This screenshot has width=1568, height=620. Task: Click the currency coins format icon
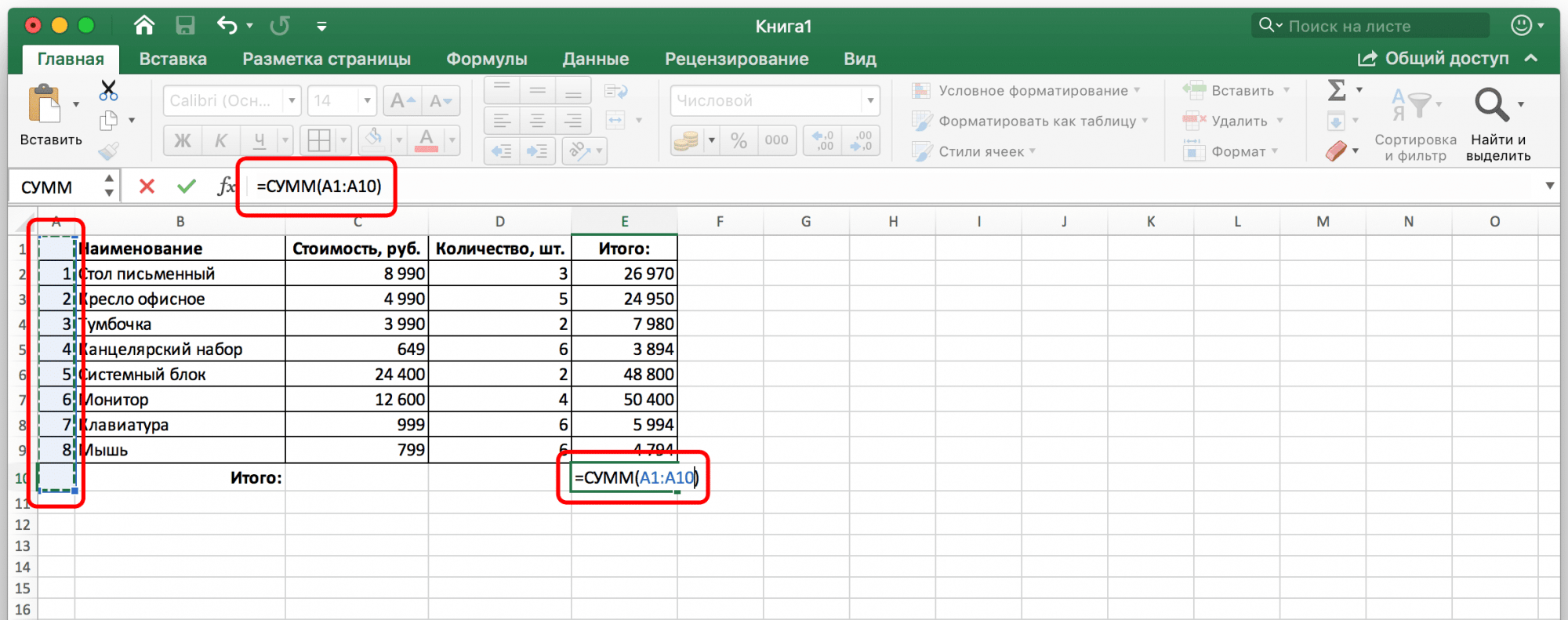pyautogui.click(x=686, y=141)
